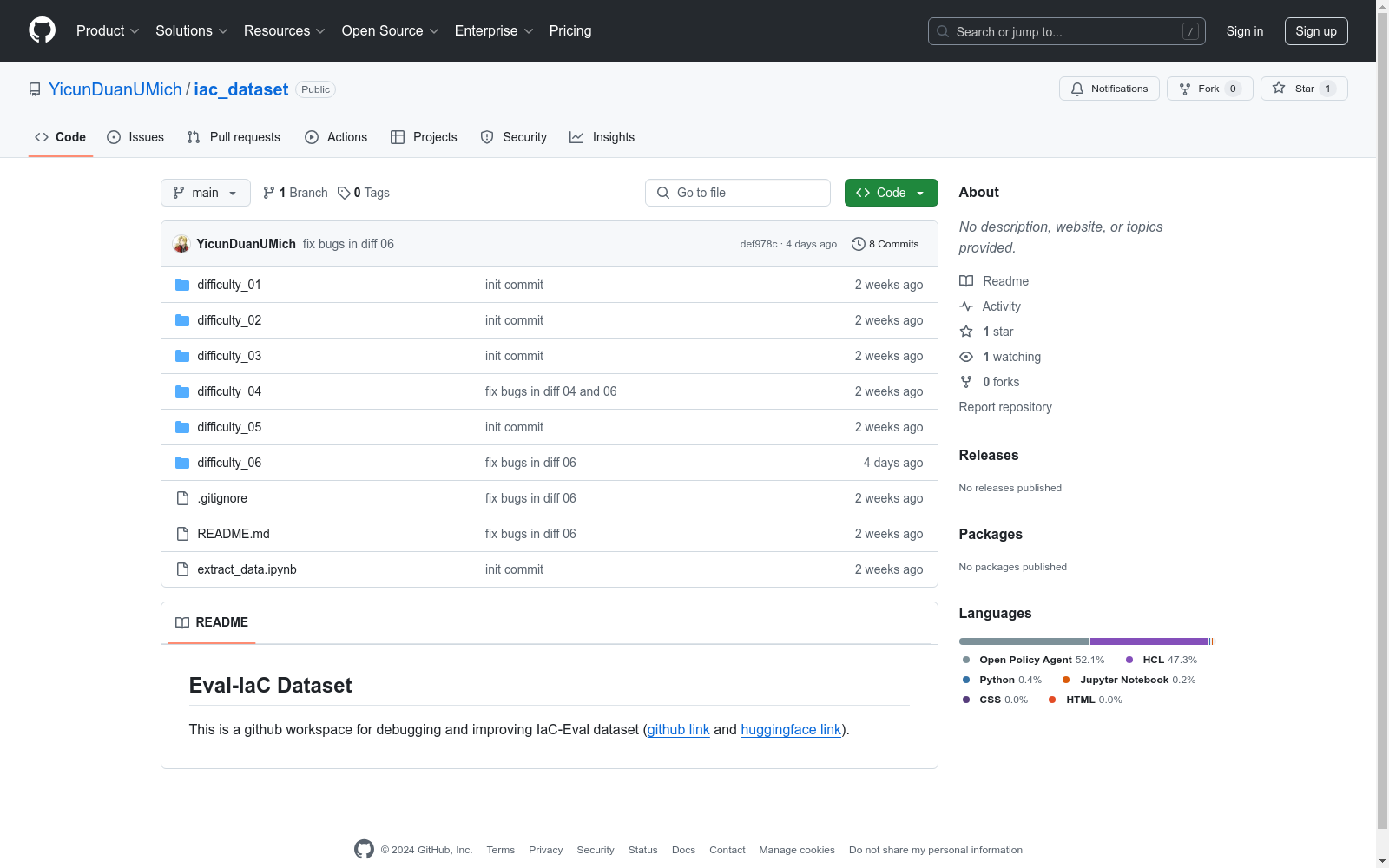
Task: Click the file icon for .gitignore
Action: (x=182, y=498)
